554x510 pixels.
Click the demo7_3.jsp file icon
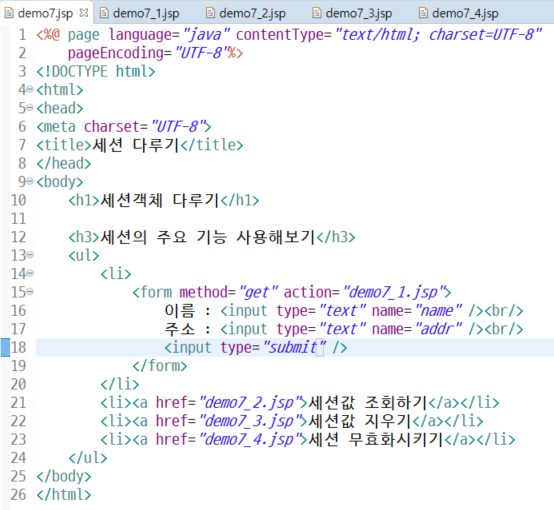(317, 13)
